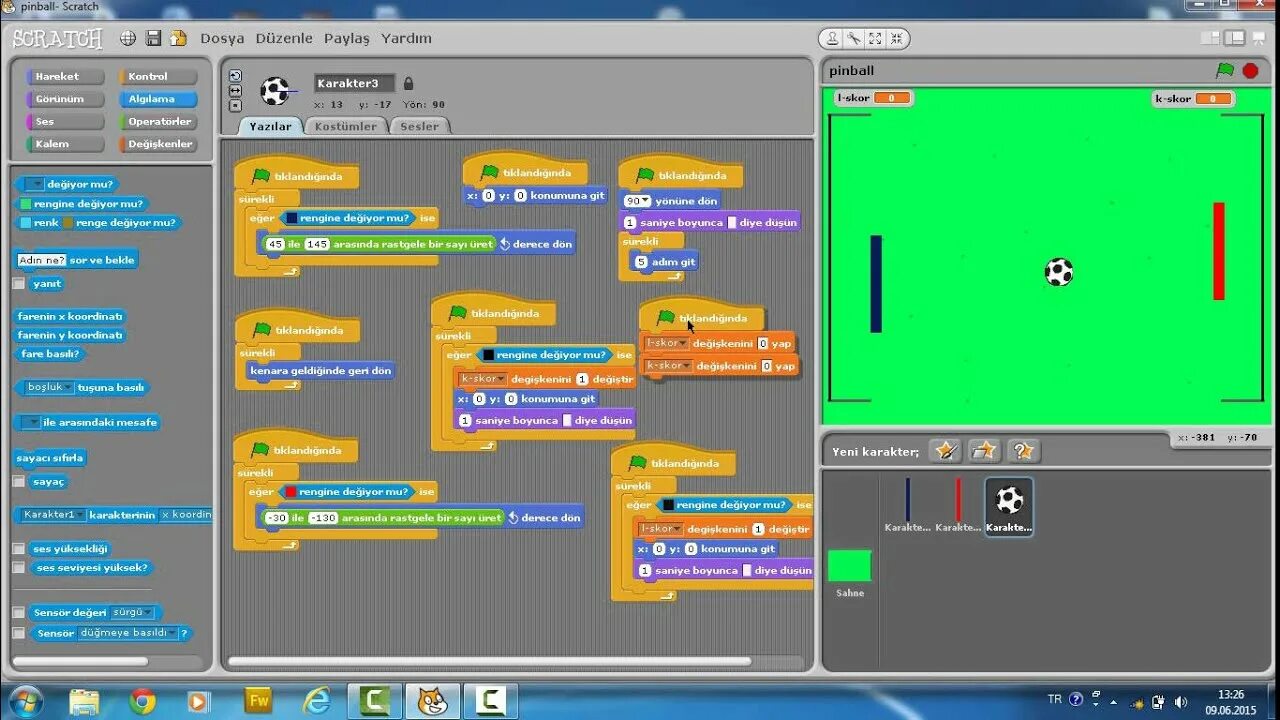Select the scissors delete tool
The width and height of the screenshot is (1280, 720).
[854, 39]
